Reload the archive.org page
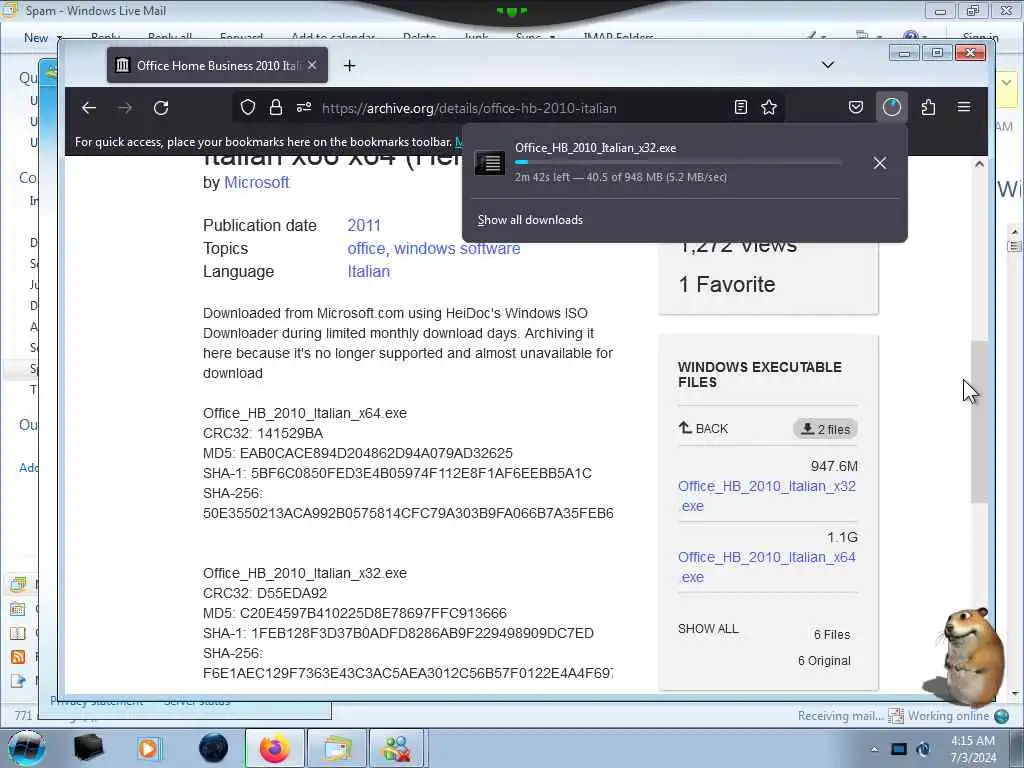1024x768 pixels. 161,108
